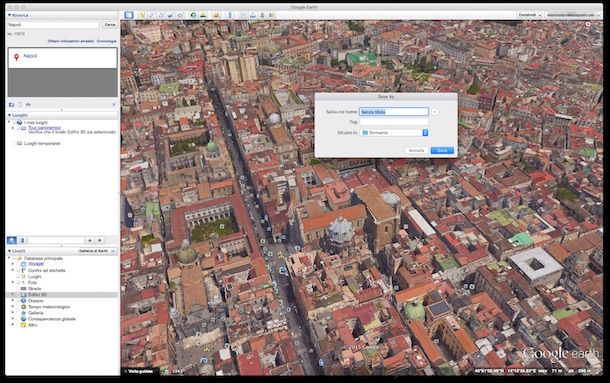Click the Edifici 3D layer icon
Image resolution: width=610 pixels, height=383 pixels.
[x=23, y=295]
